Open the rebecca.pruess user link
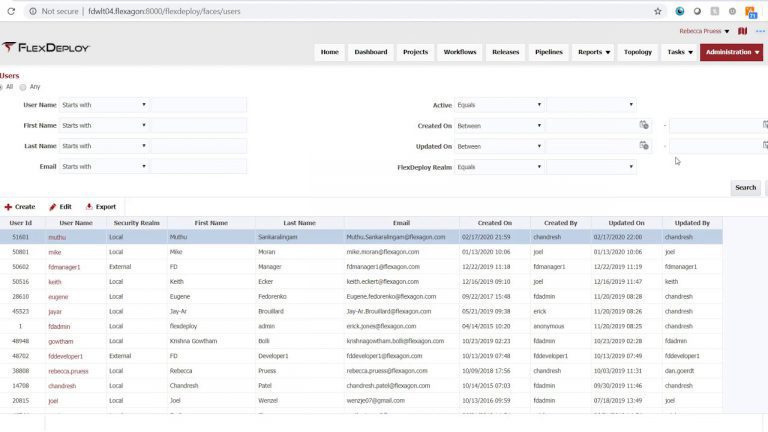Viewport: 768px width, 432px height. coord(68,371)
